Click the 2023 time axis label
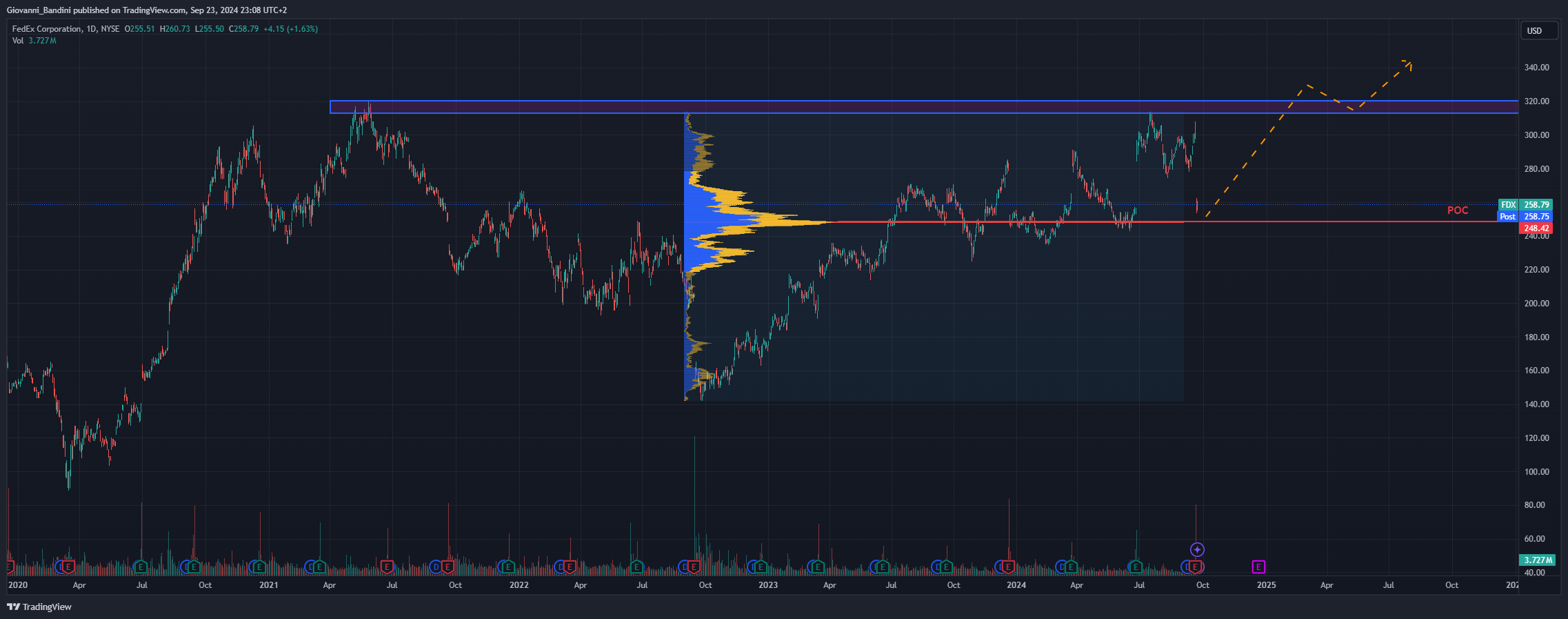 (x=768, y=585)
